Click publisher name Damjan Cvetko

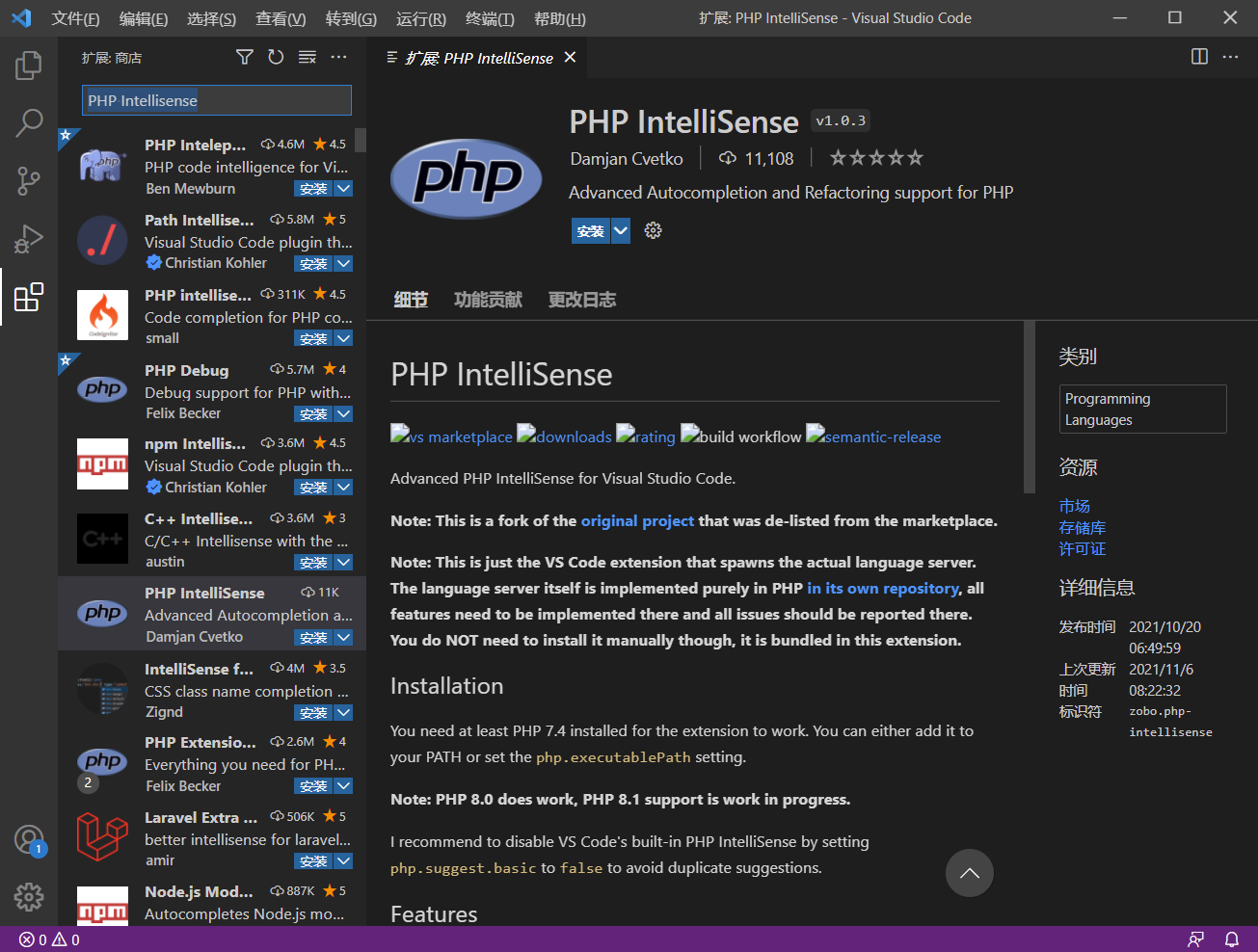click(627, 159)
